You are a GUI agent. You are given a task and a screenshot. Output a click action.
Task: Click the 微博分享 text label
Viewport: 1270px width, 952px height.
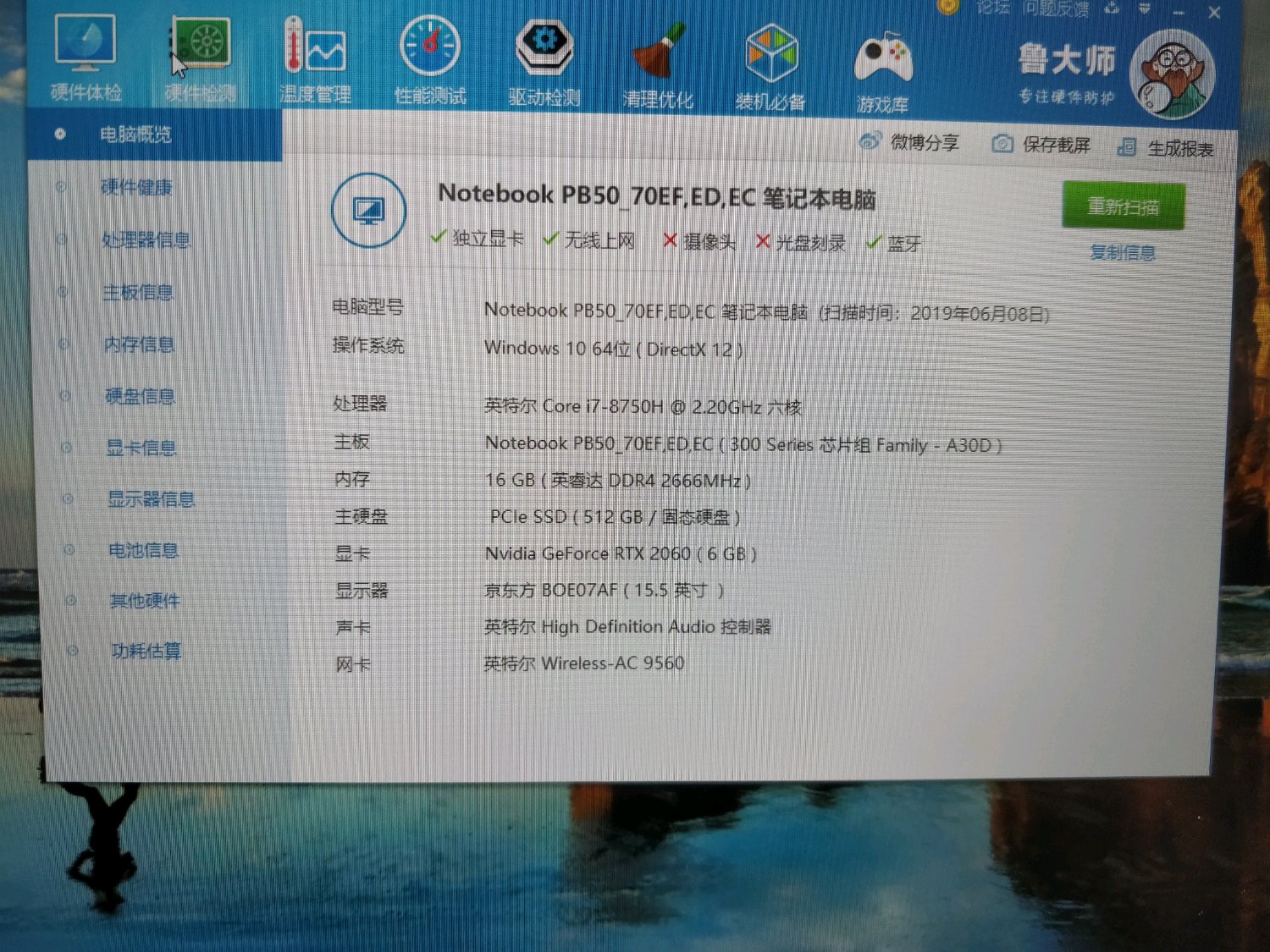point(925,142)
